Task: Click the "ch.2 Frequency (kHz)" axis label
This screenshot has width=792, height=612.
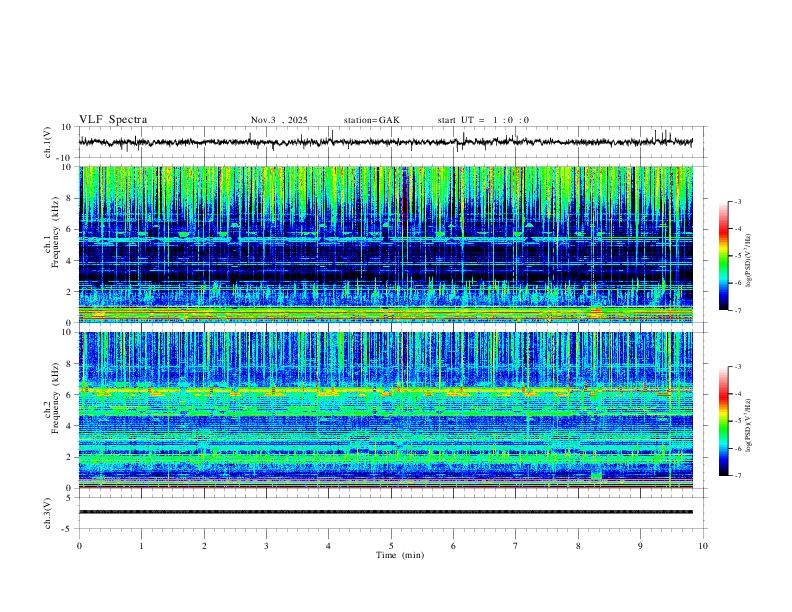Action: click(52, 398)
